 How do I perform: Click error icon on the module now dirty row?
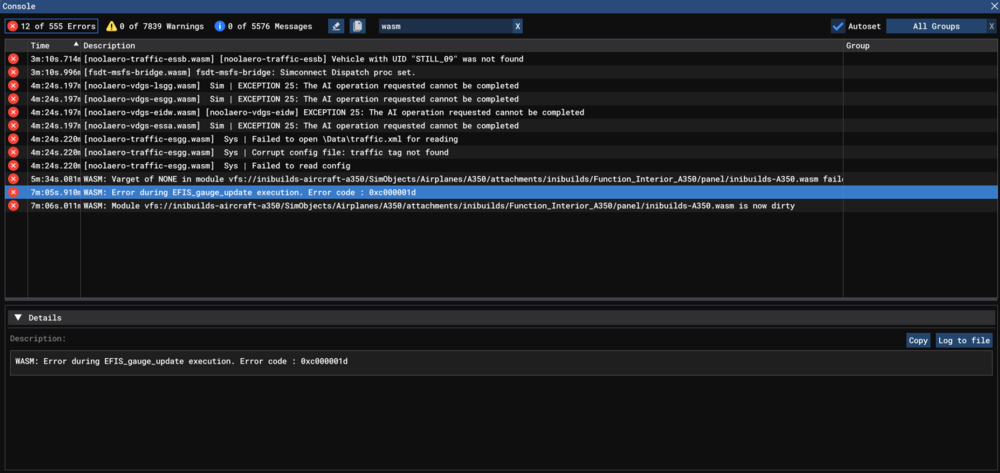tap(14, 205)
